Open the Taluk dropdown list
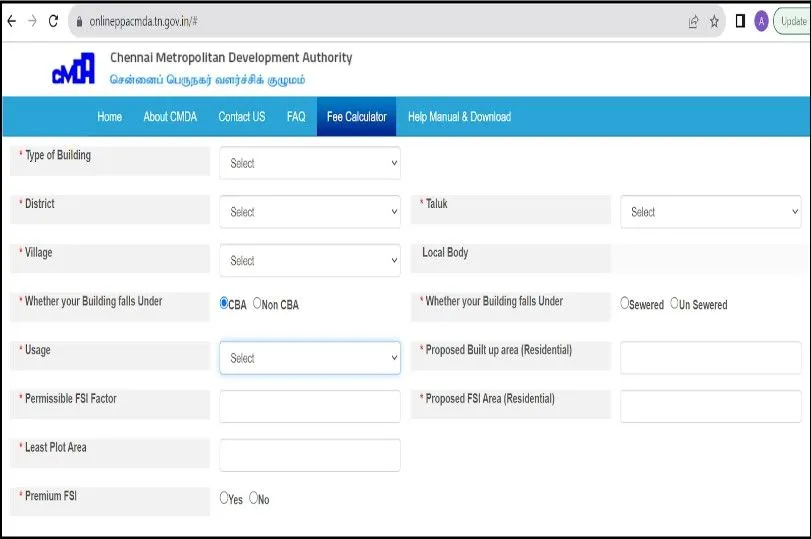Viewport: 811px width, 539px height. point(710,212)
